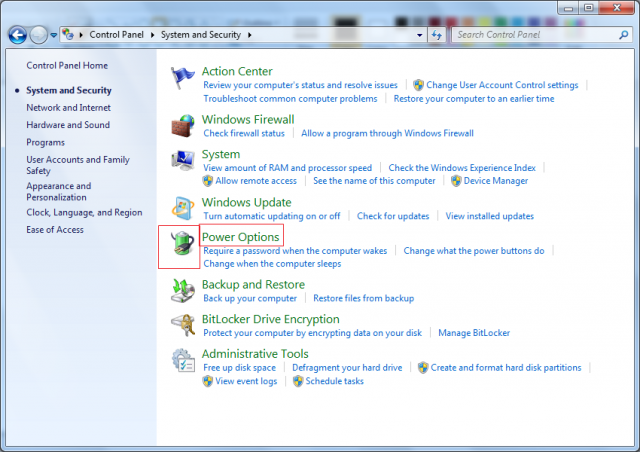The width and height of the screenshot is (640, 452).
Task: Open the Windows Firewall heading link
Action: 248,119
